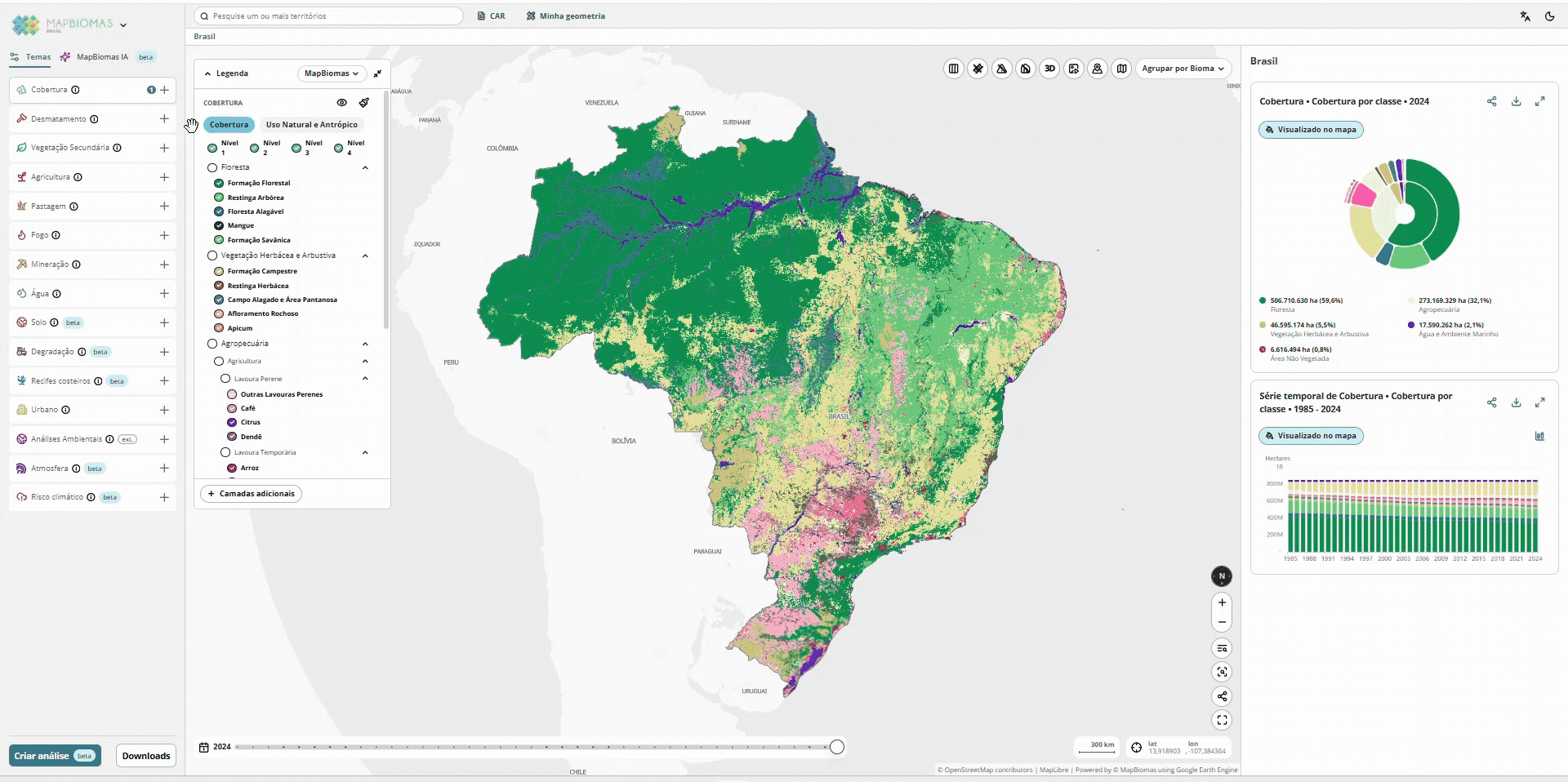Zoom in on the map

click(1222, 602)
